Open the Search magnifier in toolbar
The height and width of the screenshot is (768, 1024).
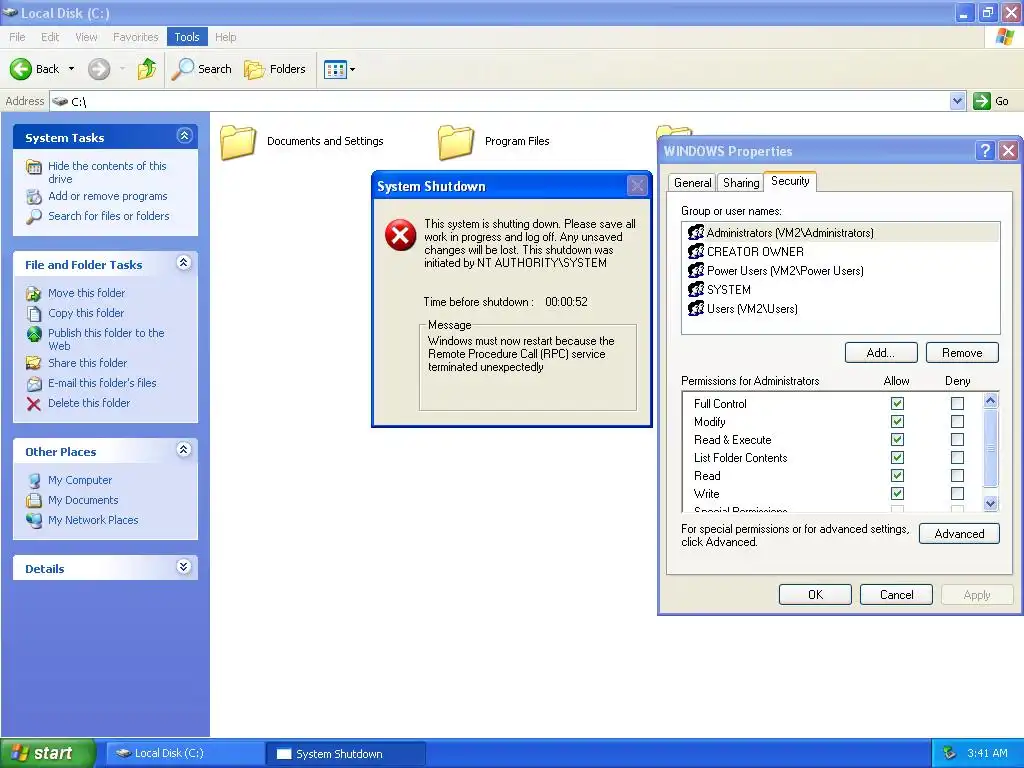(x=182, y=69)
